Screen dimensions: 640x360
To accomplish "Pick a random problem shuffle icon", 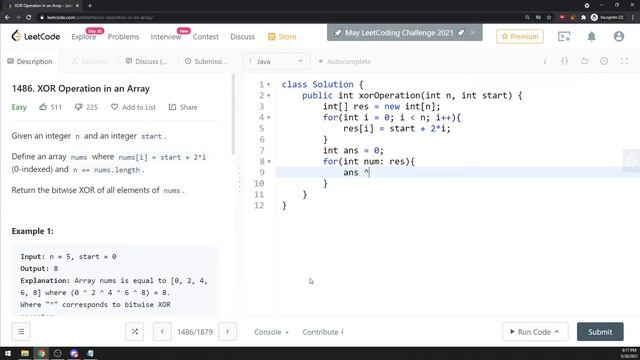I will [135, 331].
